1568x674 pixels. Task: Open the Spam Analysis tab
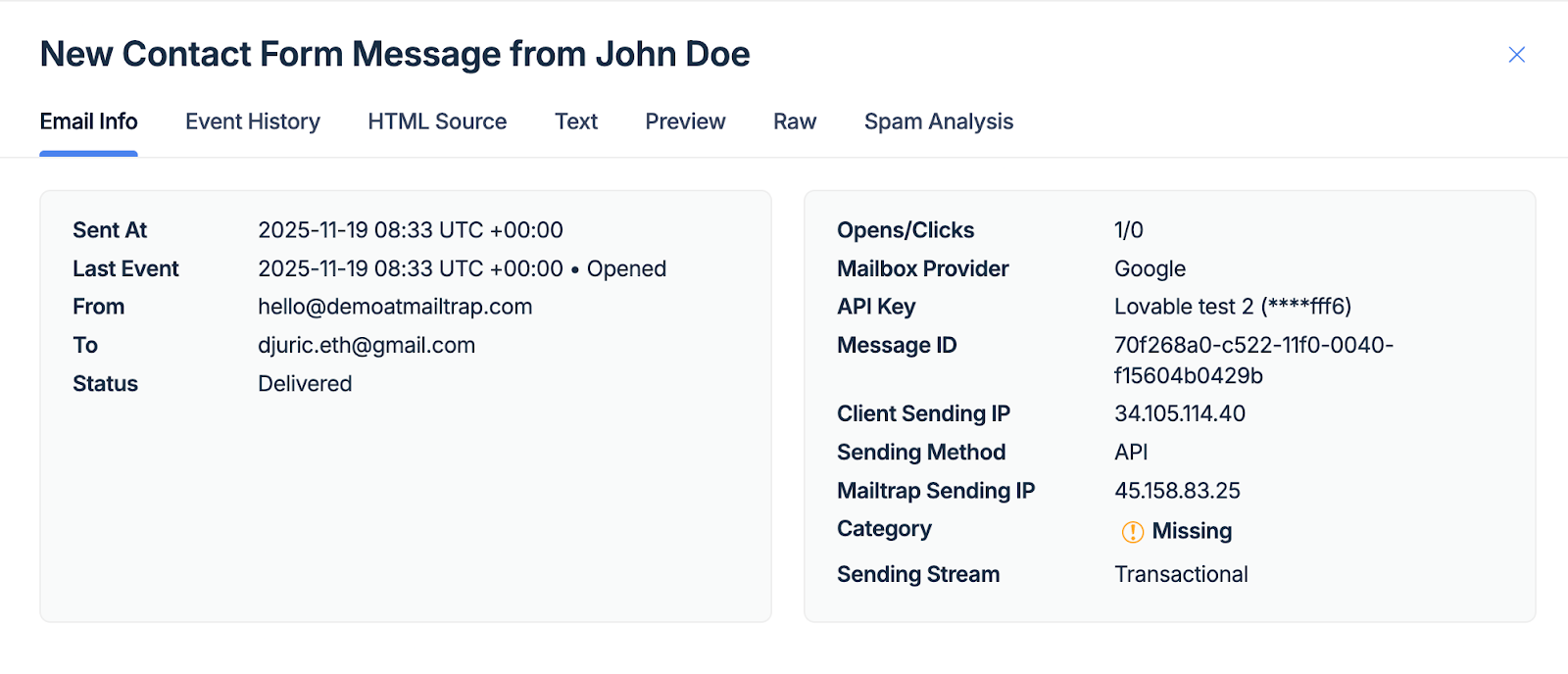pyautogui.click(x=939, y=121)
